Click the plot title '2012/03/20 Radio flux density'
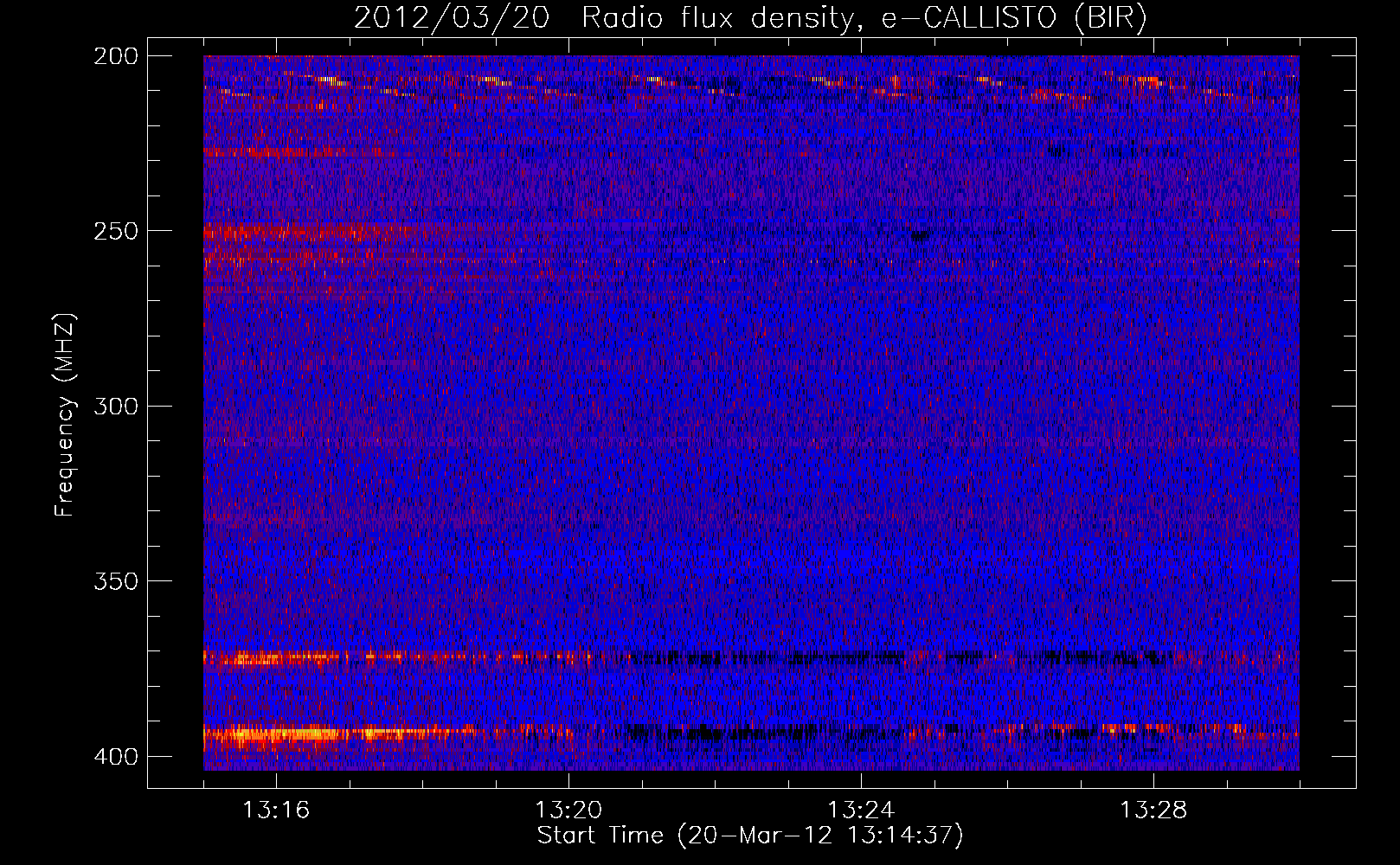The width and height of the screenshot is (1400, 865). click(x=750, y=17)
